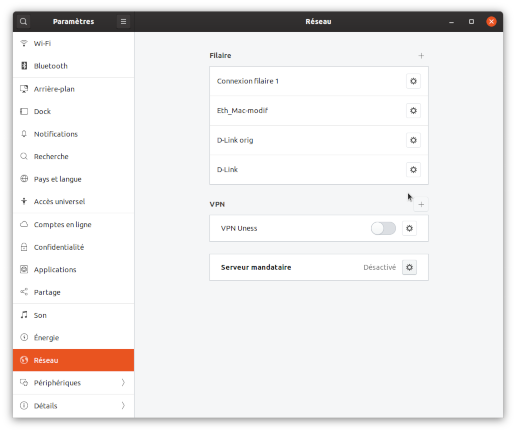Viewport: 516px width, 432px height.
Task: Select Bluetooth in the sidebar
Action: pyautogui.click(x=73, y=66)
